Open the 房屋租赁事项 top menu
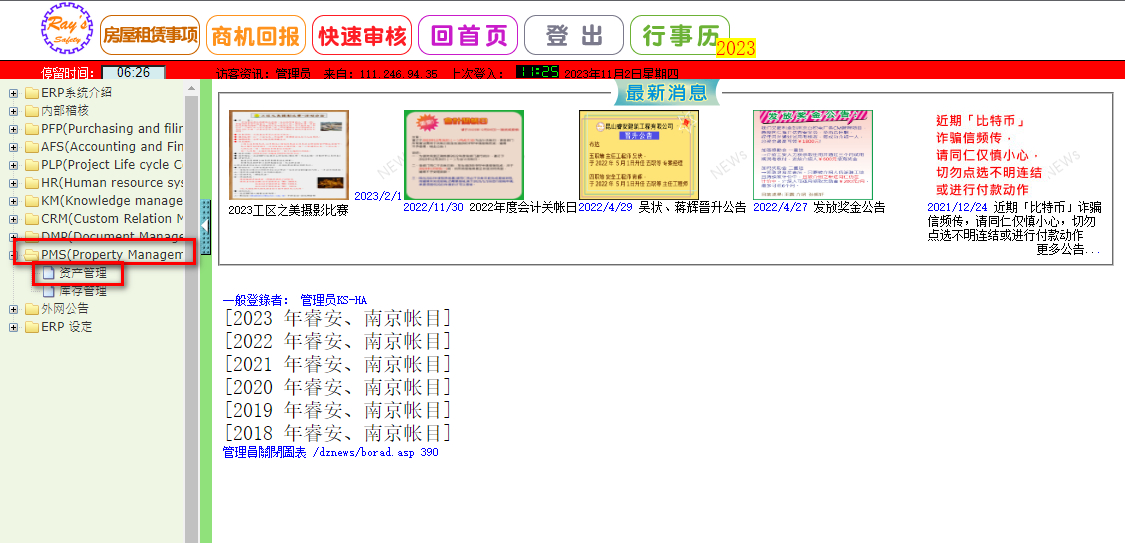Screen dimensions: 1125x543 (151, 35)
